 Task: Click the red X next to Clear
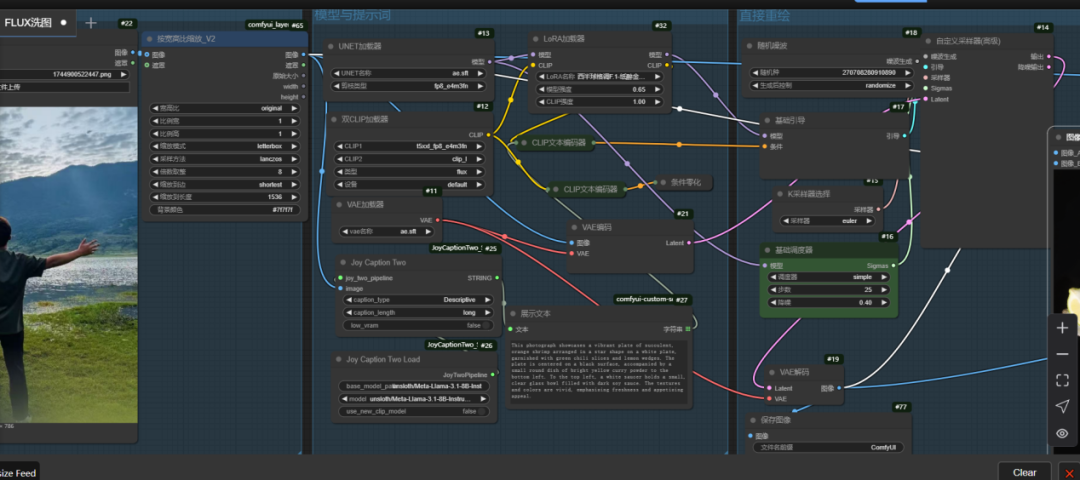pos(1069,472)
